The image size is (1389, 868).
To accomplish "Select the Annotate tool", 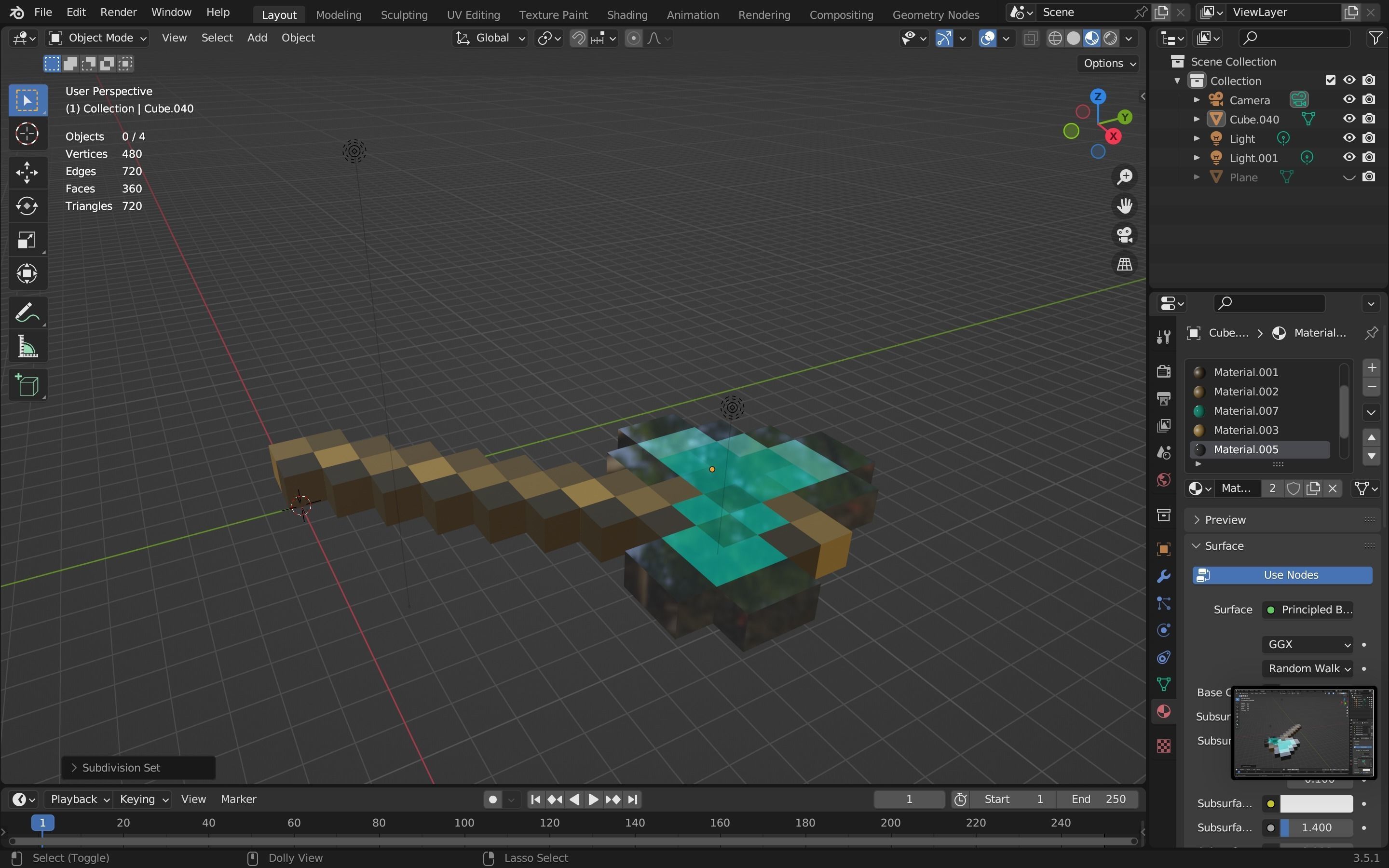I will 27,313.
